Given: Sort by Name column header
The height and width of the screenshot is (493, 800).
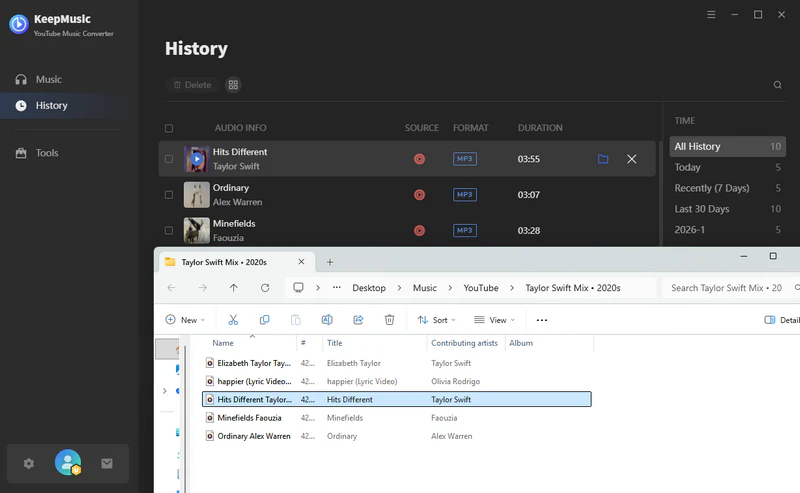Looking at the screenshot, I should coord(223,343).
